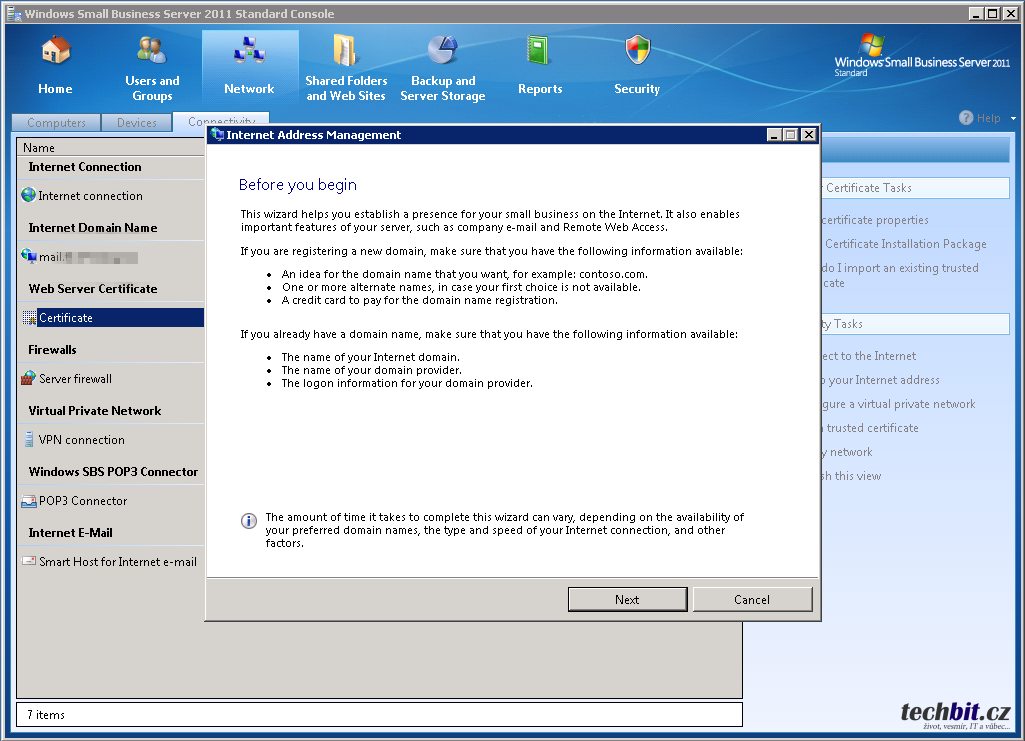Select the Internet connection list item
Image resolution: width=1025 pixels, height=741 pixels.
point(90,196)
